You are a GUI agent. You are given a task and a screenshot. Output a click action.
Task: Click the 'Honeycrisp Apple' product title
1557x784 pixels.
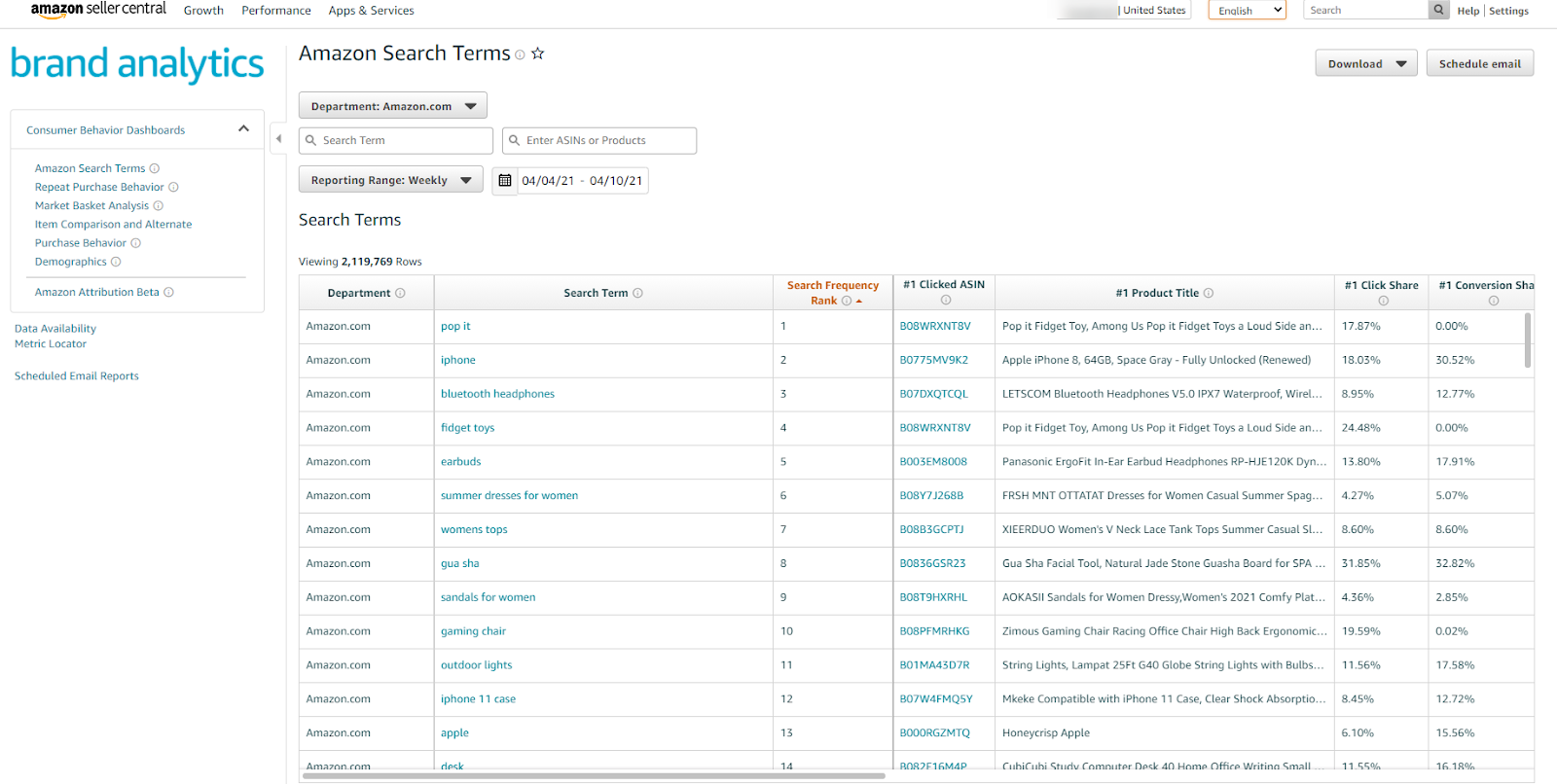click(x=1046, y=733)
